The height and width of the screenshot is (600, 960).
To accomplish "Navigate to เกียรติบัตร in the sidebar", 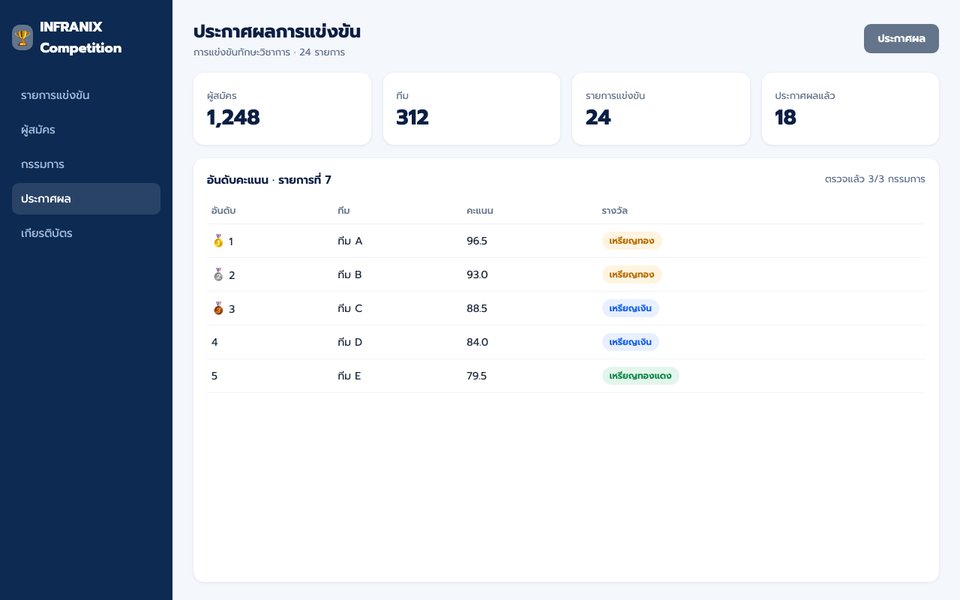I will pos(86,233).
